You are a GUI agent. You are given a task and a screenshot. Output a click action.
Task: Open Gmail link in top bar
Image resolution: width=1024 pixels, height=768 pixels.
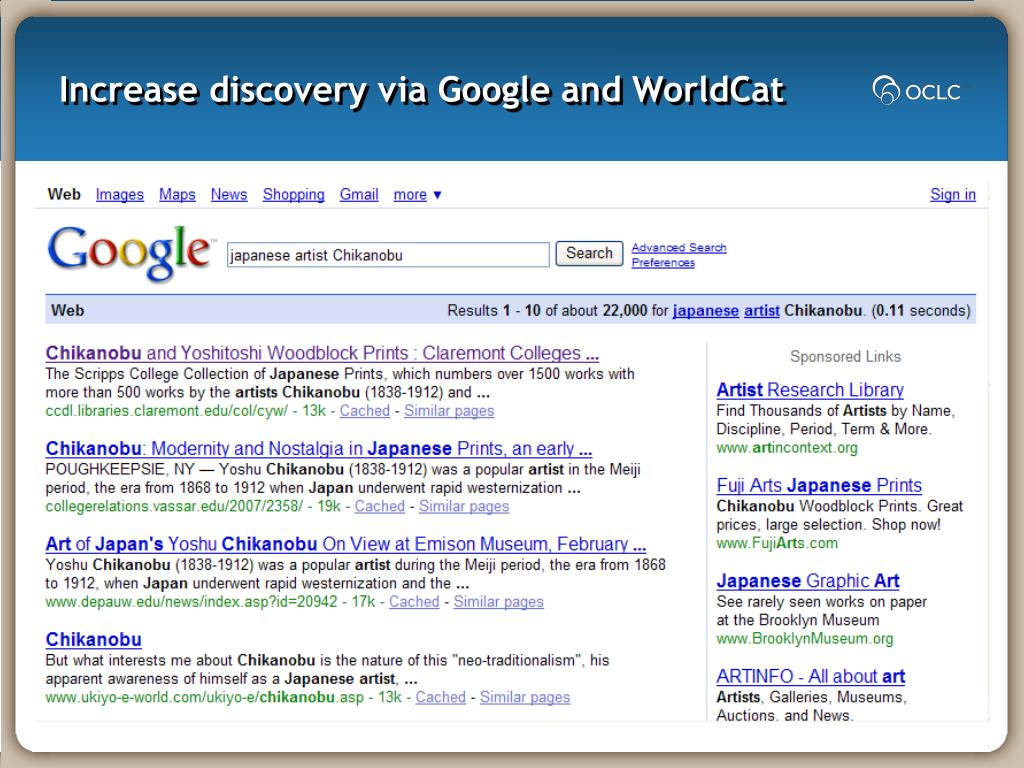pyautogui.click(x=359, y=195)
